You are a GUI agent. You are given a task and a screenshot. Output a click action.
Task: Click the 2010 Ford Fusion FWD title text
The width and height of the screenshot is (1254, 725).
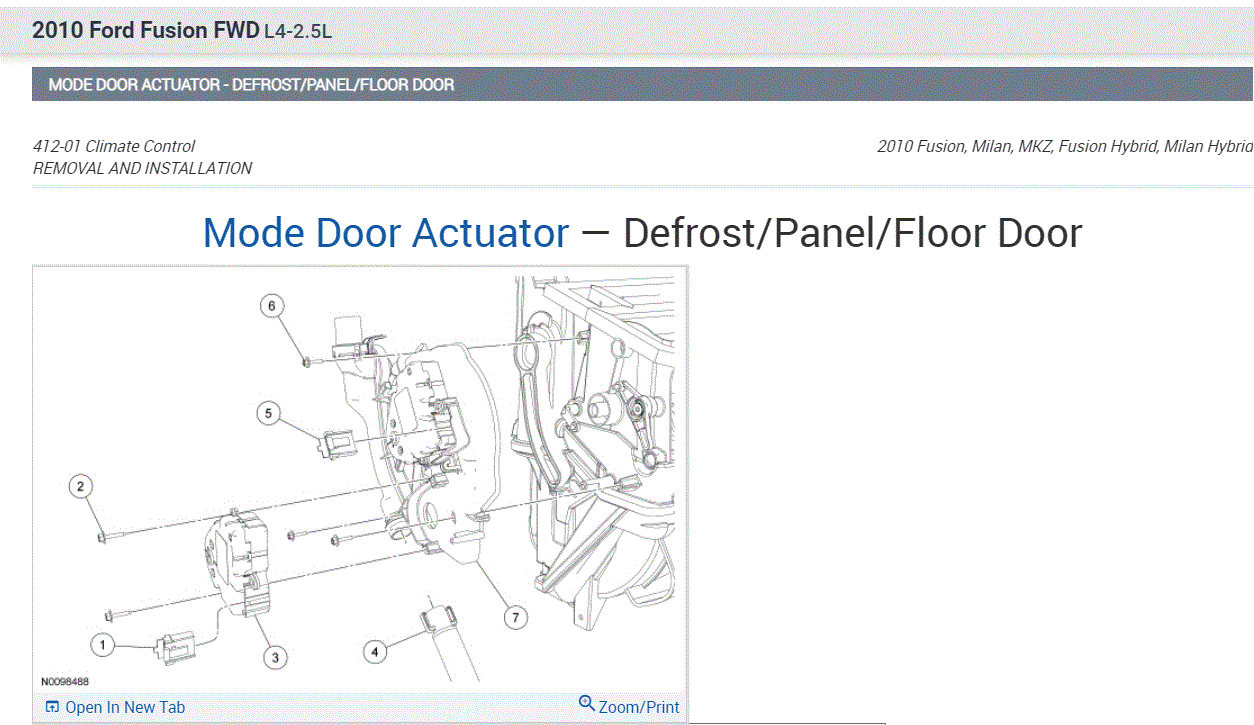(146, 29)
